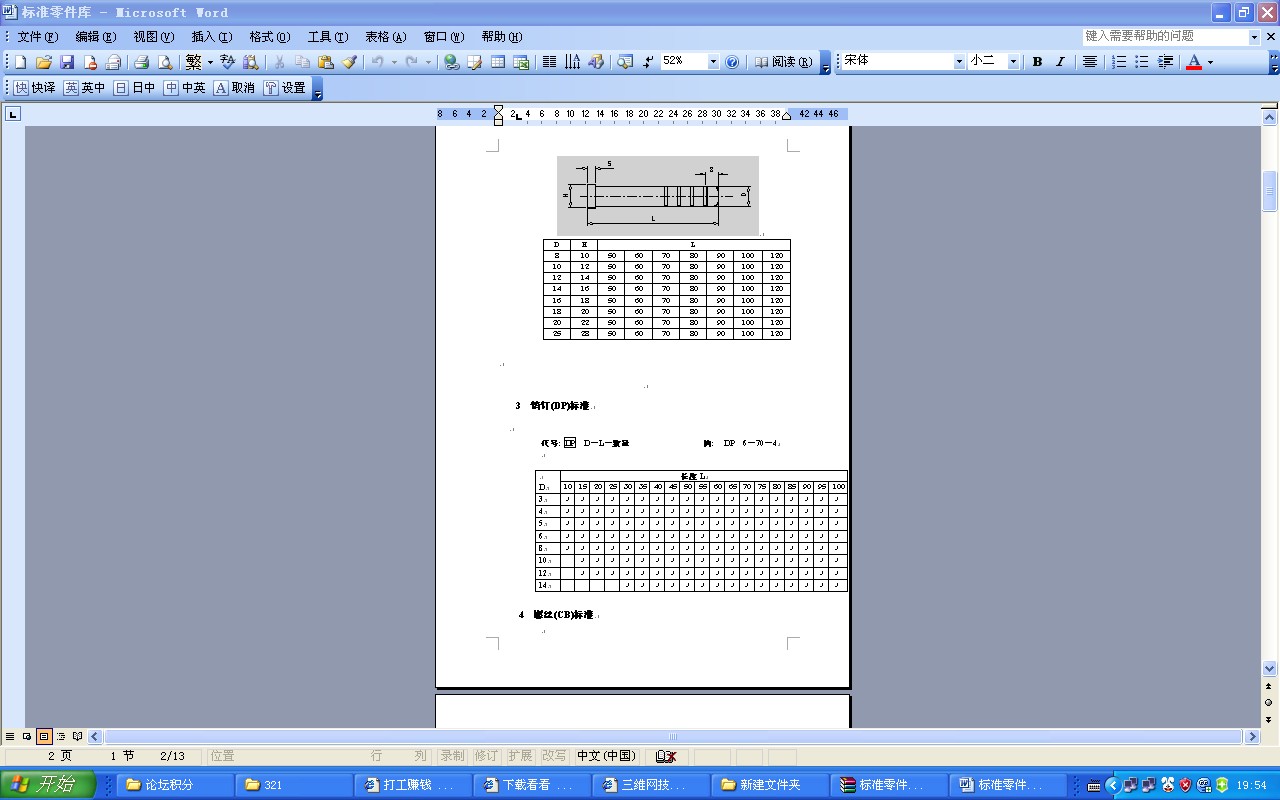Click the Insert Hyperlink globe icon
The image size is (1280, 800).
point(451,62)
